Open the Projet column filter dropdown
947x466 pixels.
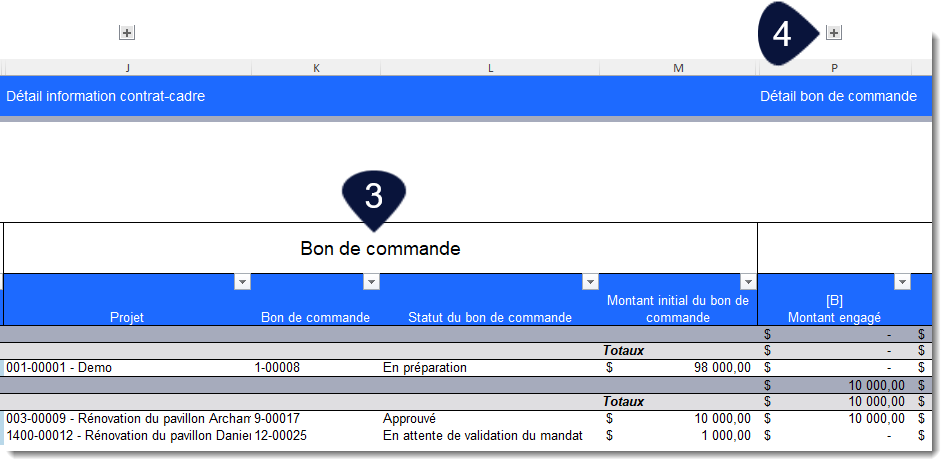click(242, 282)
